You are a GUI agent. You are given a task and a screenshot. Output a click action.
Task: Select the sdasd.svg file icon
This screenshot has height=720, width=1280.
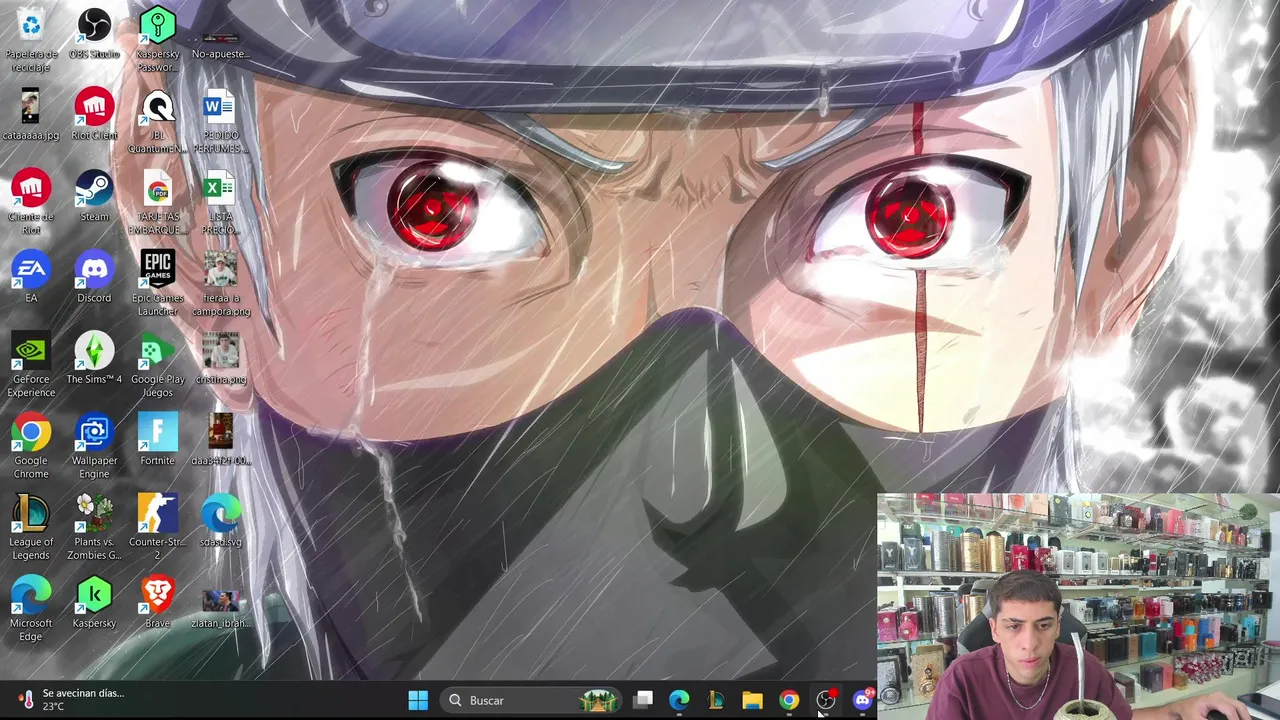(220, 522)
